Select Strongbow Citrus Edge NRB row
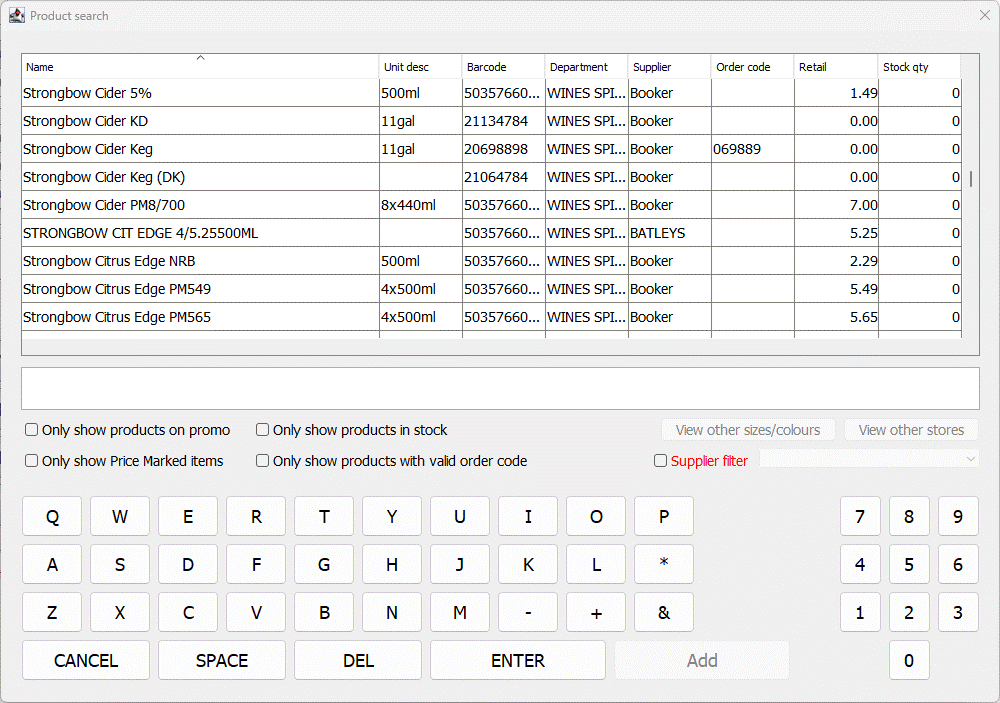 pyautogui.click(x=491, y=262)
